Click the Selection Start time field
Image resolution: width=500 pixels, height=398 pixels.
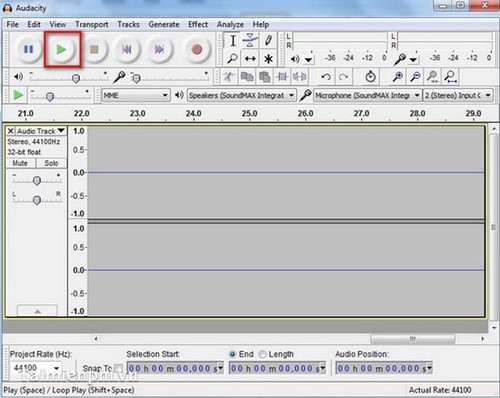coord(175,368)
